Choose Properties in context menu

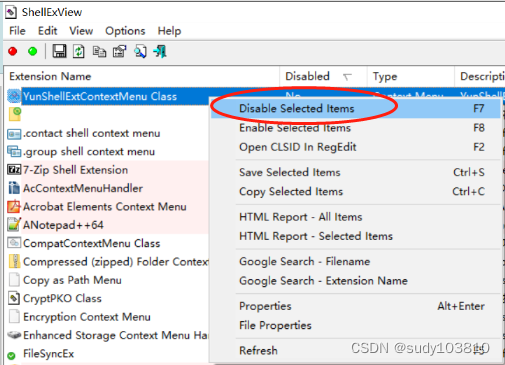click(x=356, y=306)
